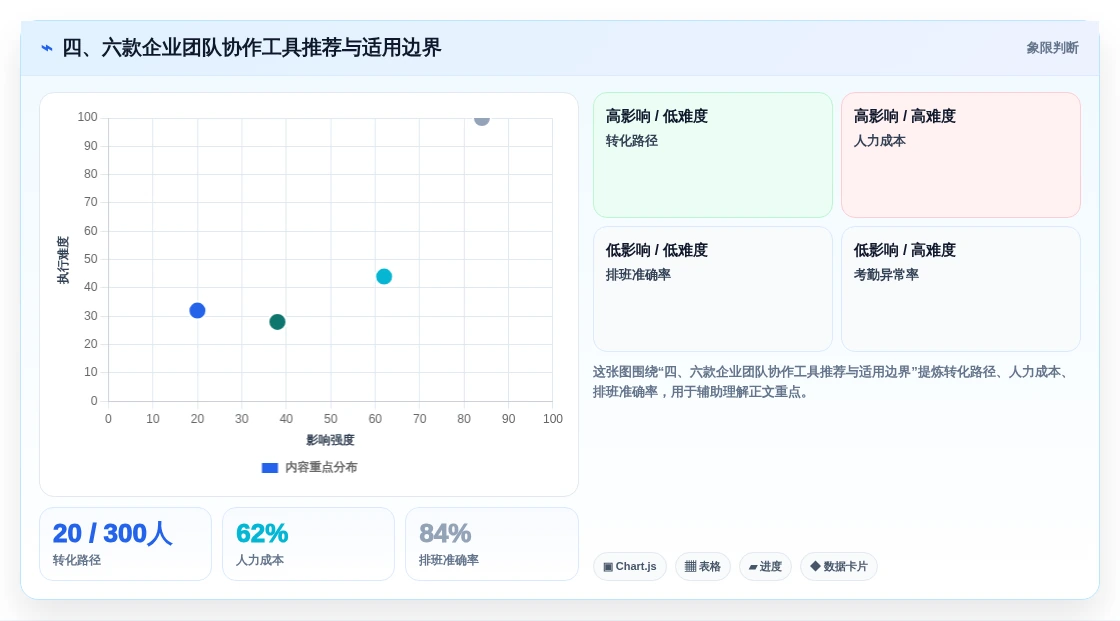
Task: Click the blue scatter point at x=20
Action: click(197, 310)
